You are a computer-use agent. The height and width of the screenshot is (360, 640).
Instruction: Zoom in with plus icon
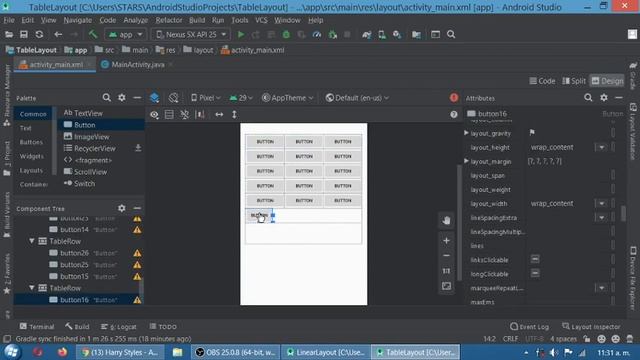click(447, 241)
